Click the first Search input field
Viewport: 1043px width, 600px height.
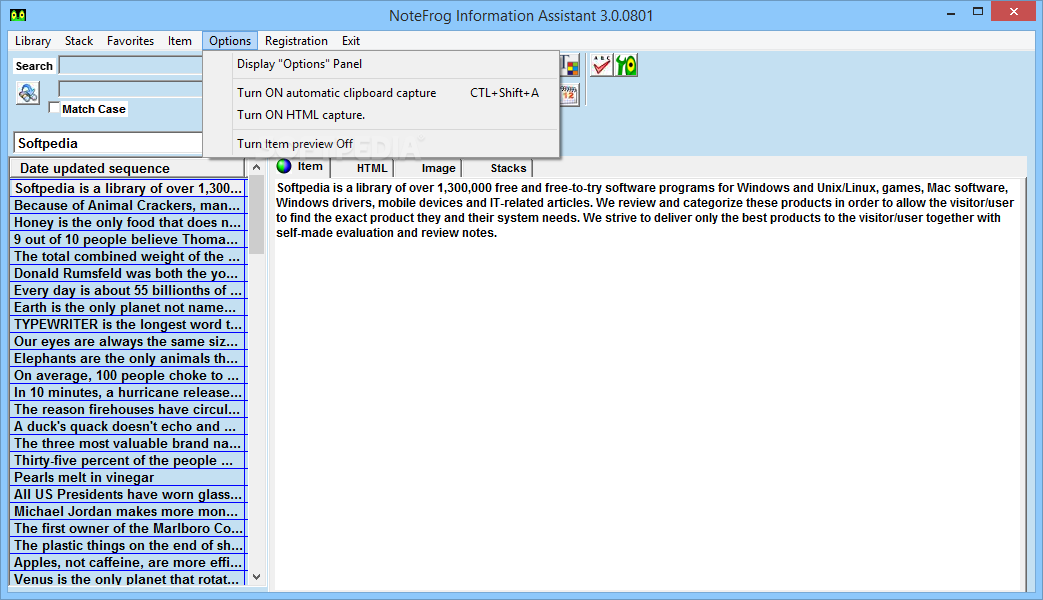pos(130,65)
